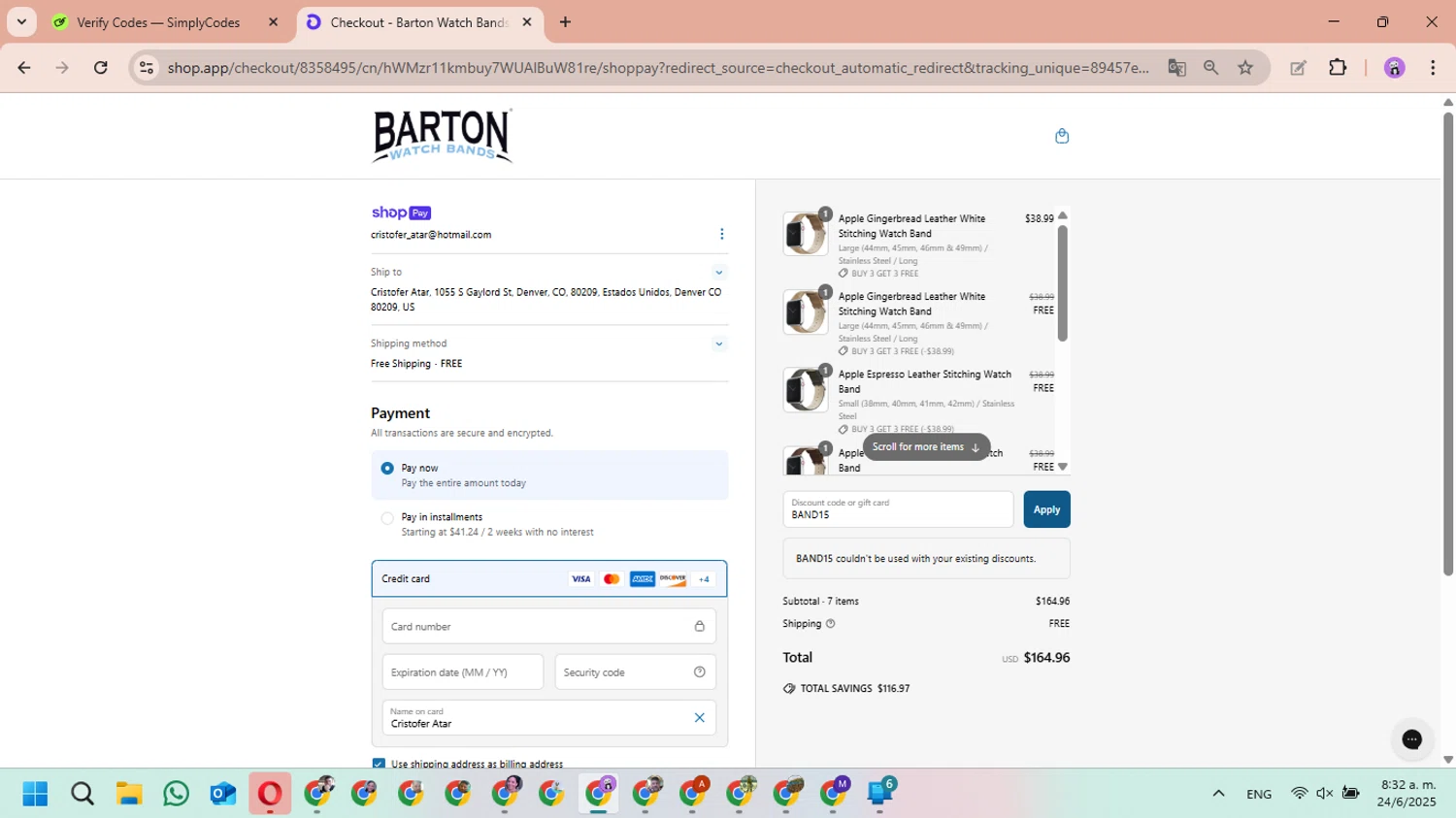The width and height of the screenshot is (1456, 818).
Task: Open the translate page icon
Action: pos(1176,68)
